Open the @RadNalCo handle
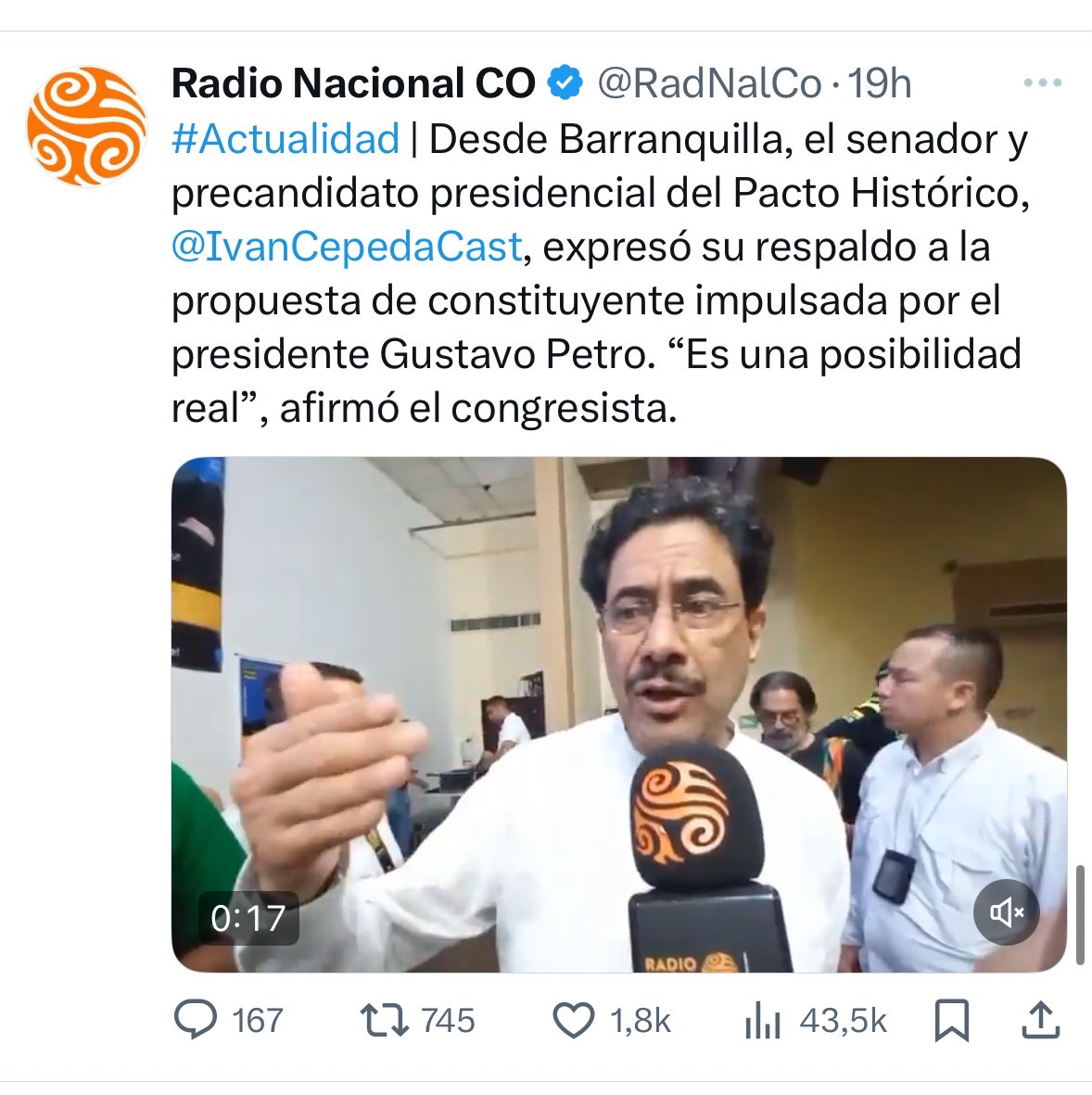The width and height of the screenshot is (1092, 1095). (x=709, y=83)
